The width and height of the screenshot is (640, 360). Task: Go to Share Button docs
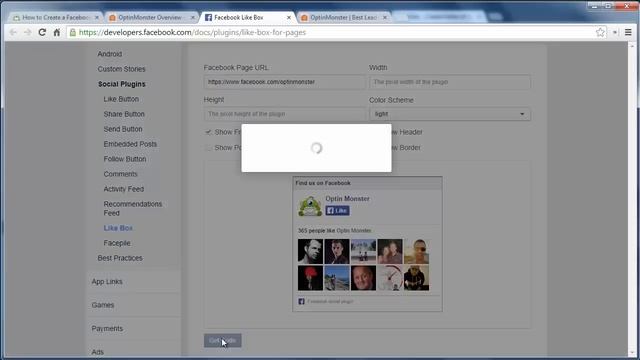point(124,114)
